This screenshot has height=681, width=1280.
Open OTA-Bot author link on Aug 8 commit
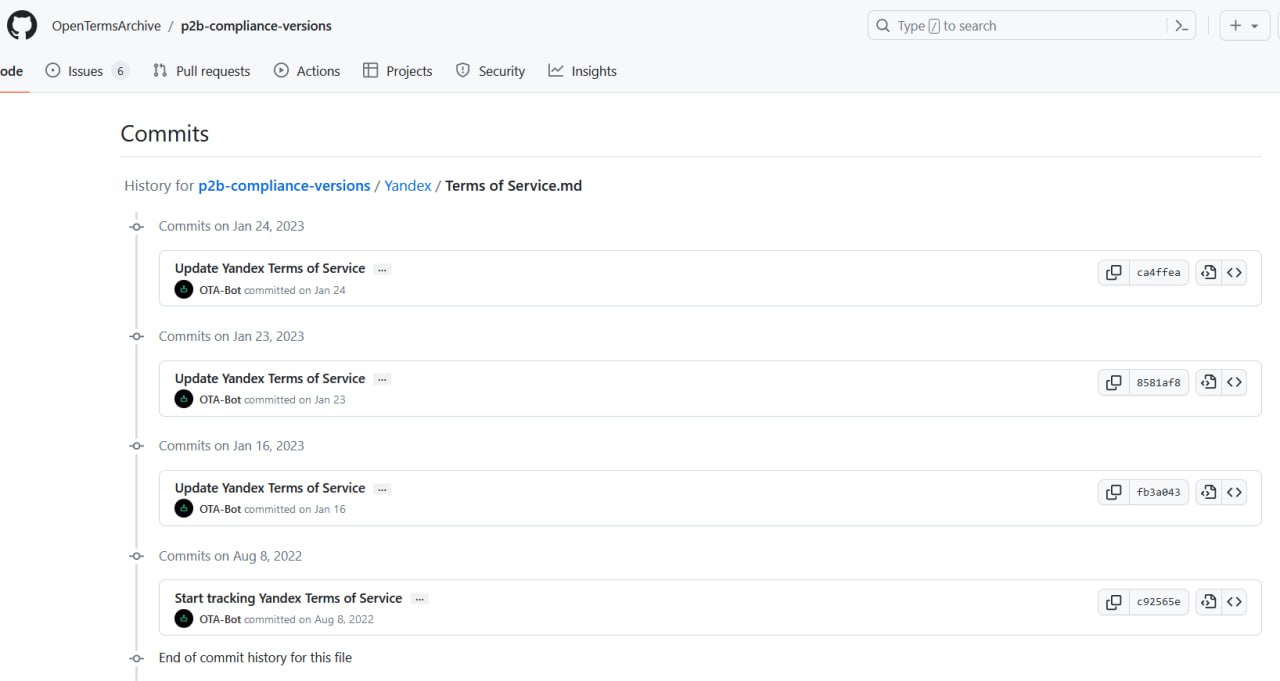click(220, 620)
